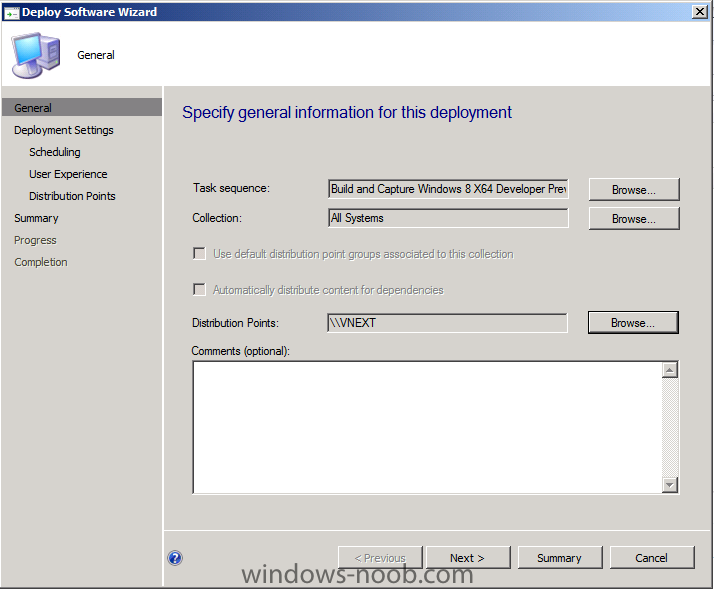Click the blue help question mark icon
This screenshot has width=714, height=589.
(x=175, y=558)
